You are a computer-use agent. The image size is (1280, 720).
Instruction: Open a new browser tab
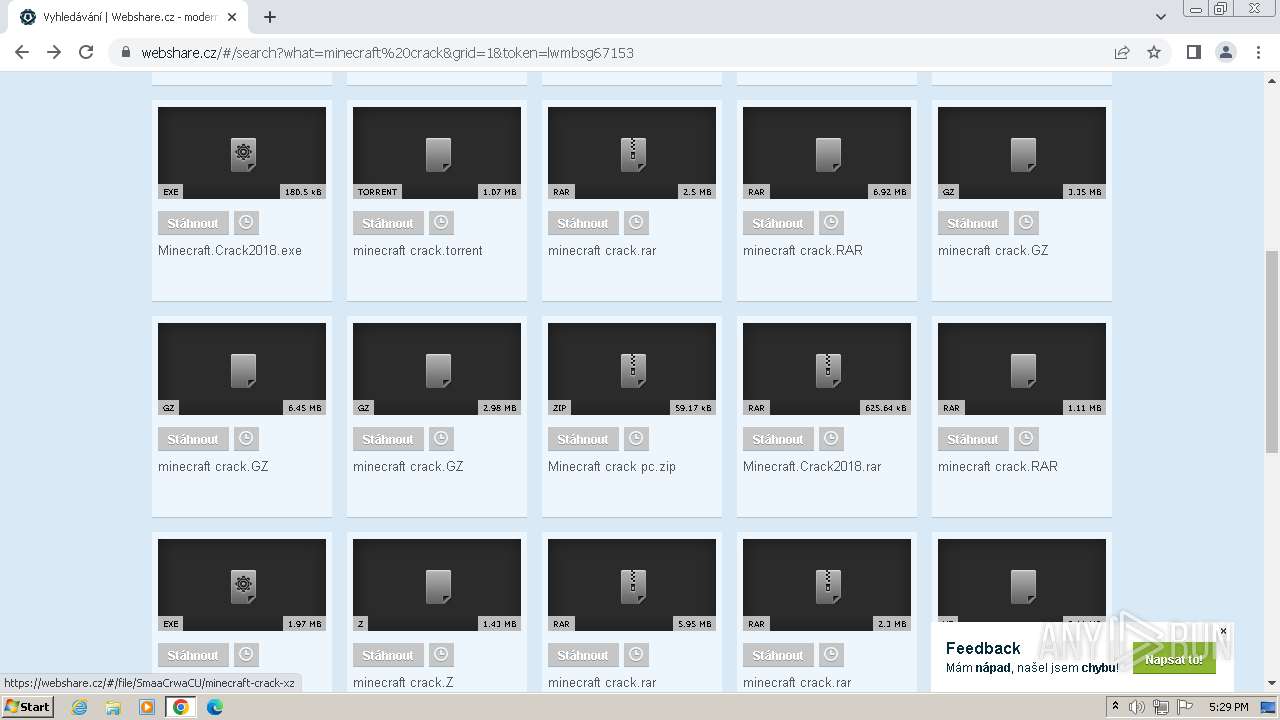click(x=270, y=17)
